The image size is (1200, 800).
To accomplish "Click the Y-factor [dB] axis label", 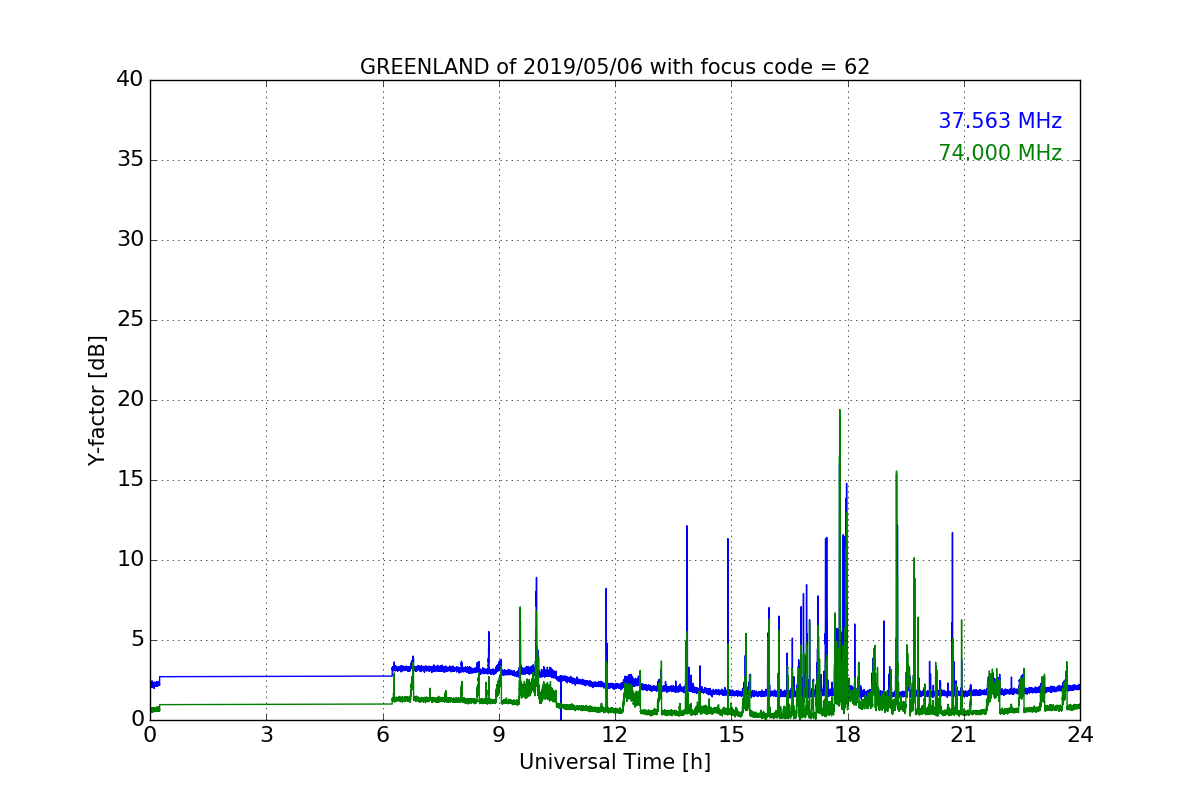I will coord(97,400).
